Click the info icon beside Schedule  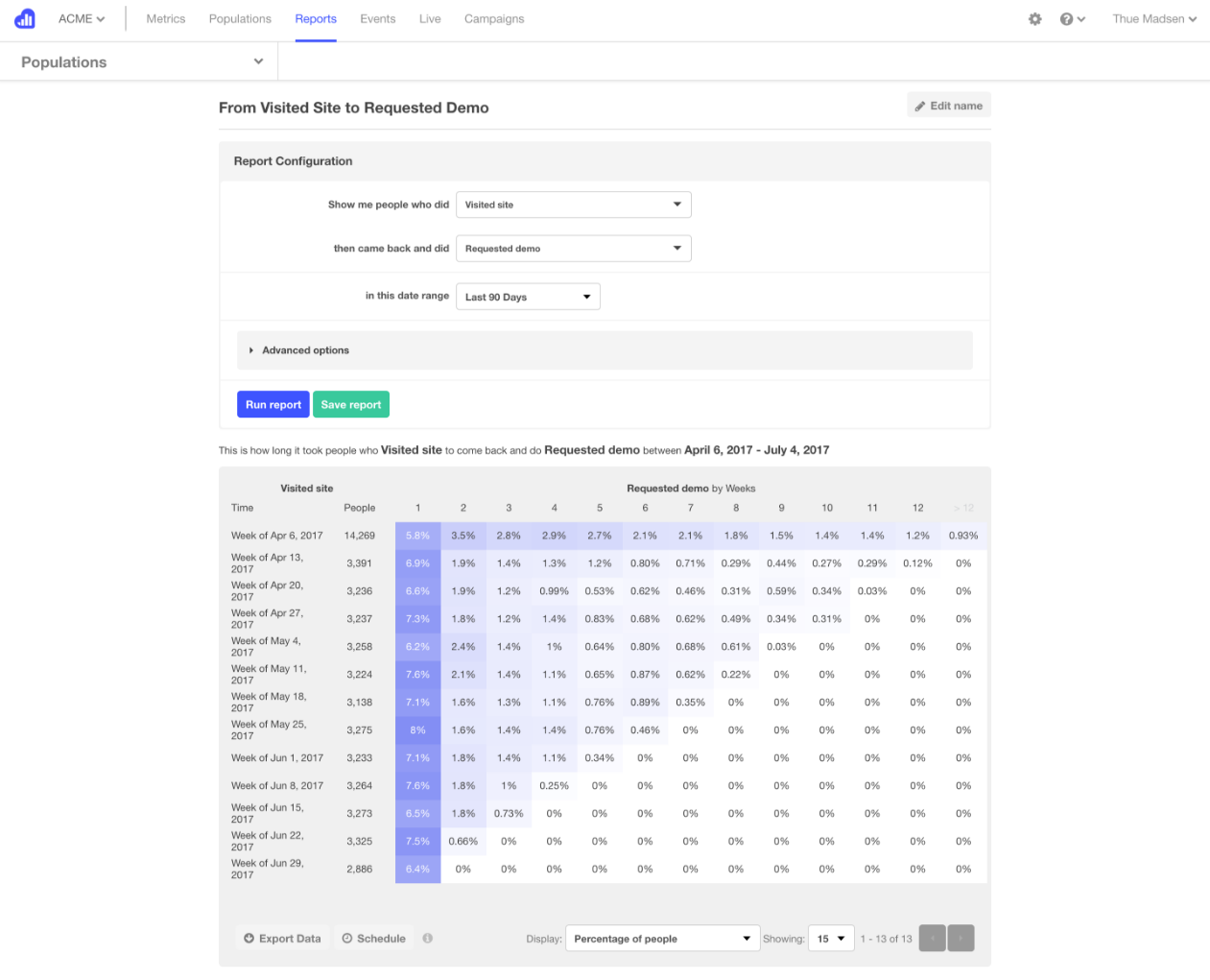(427, 938)
